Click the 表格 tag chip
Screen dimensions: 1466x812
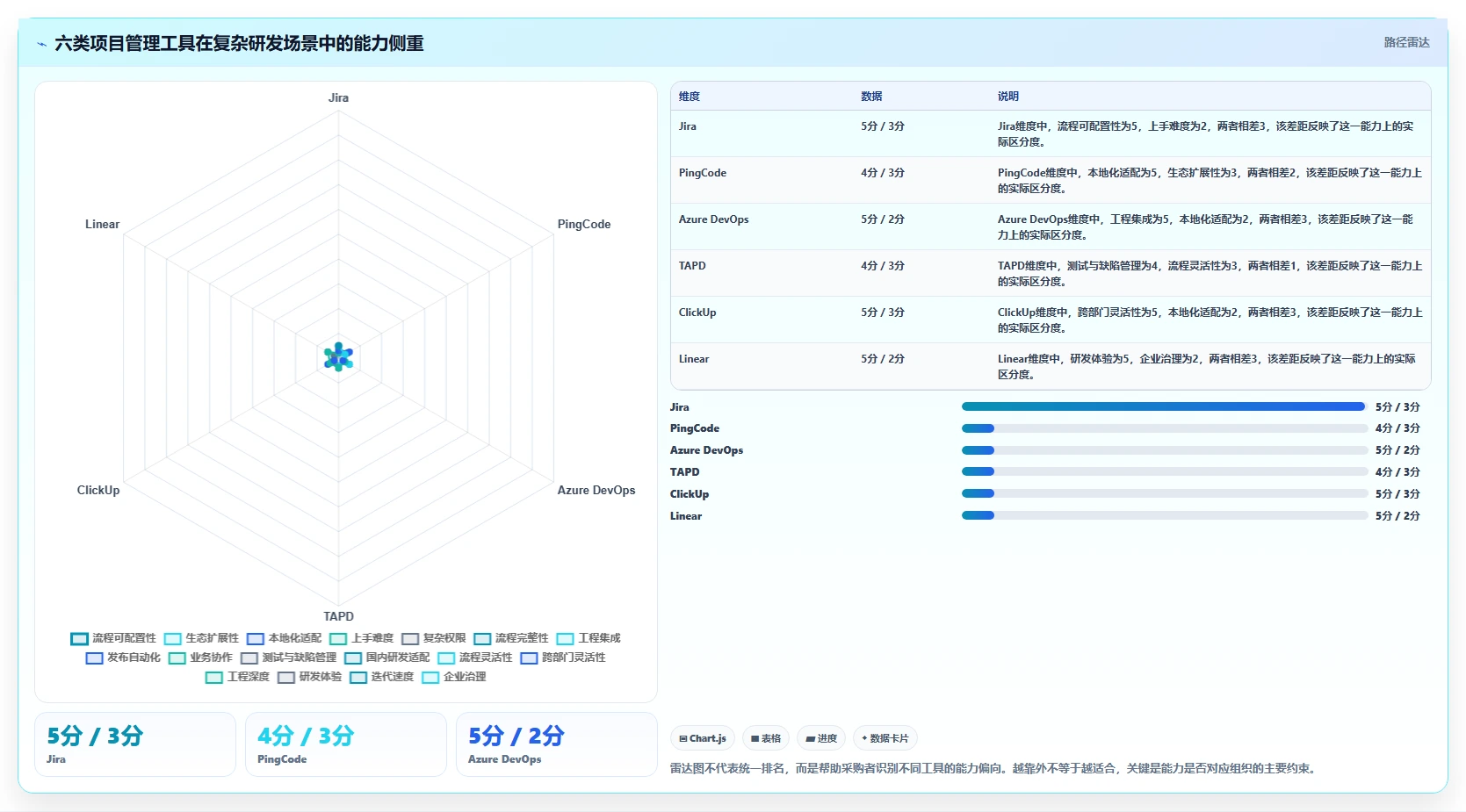click(766, 738)
